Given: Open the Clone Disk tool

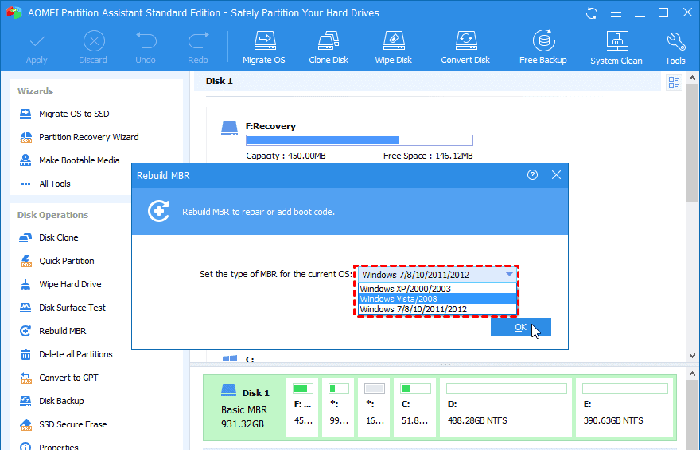Looking at the screenshot, I should [328, 47].
